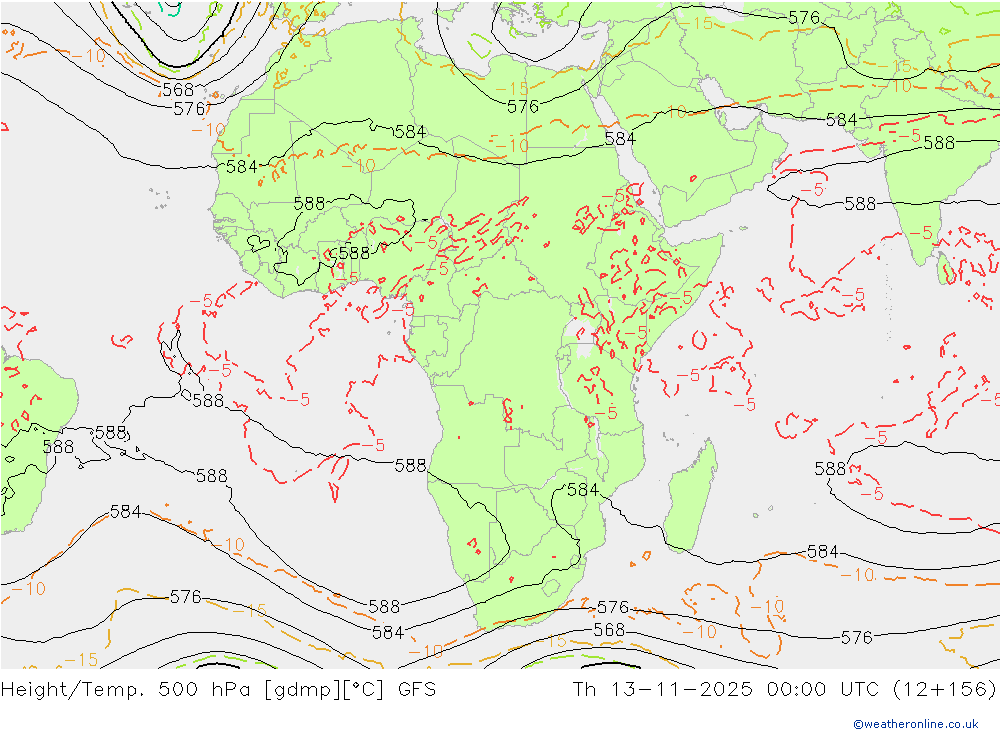Click the 568 contour label south of South Africa

(x=608, y=630)
